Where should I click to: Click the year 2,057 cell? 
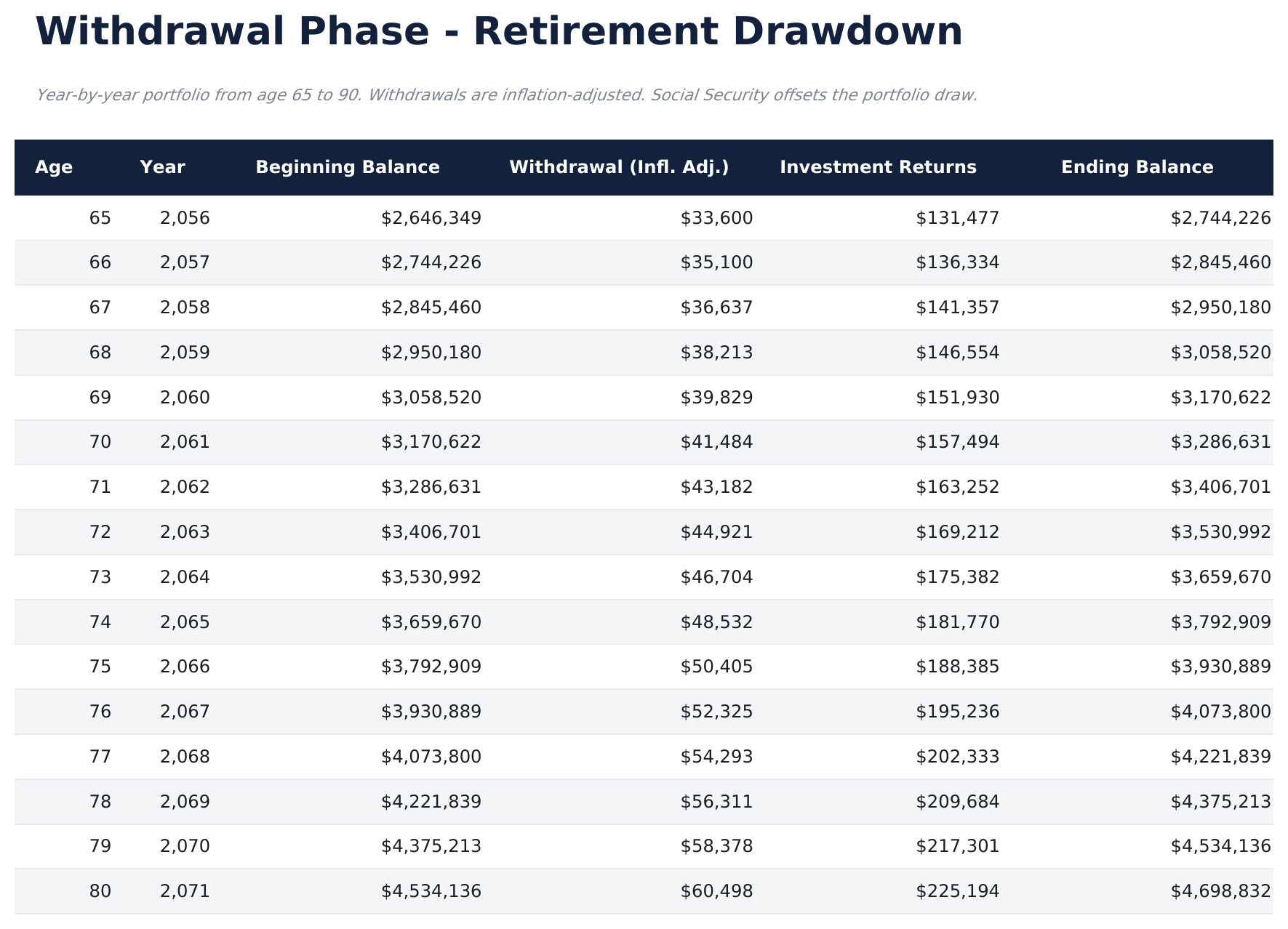[x=185, y=262]
